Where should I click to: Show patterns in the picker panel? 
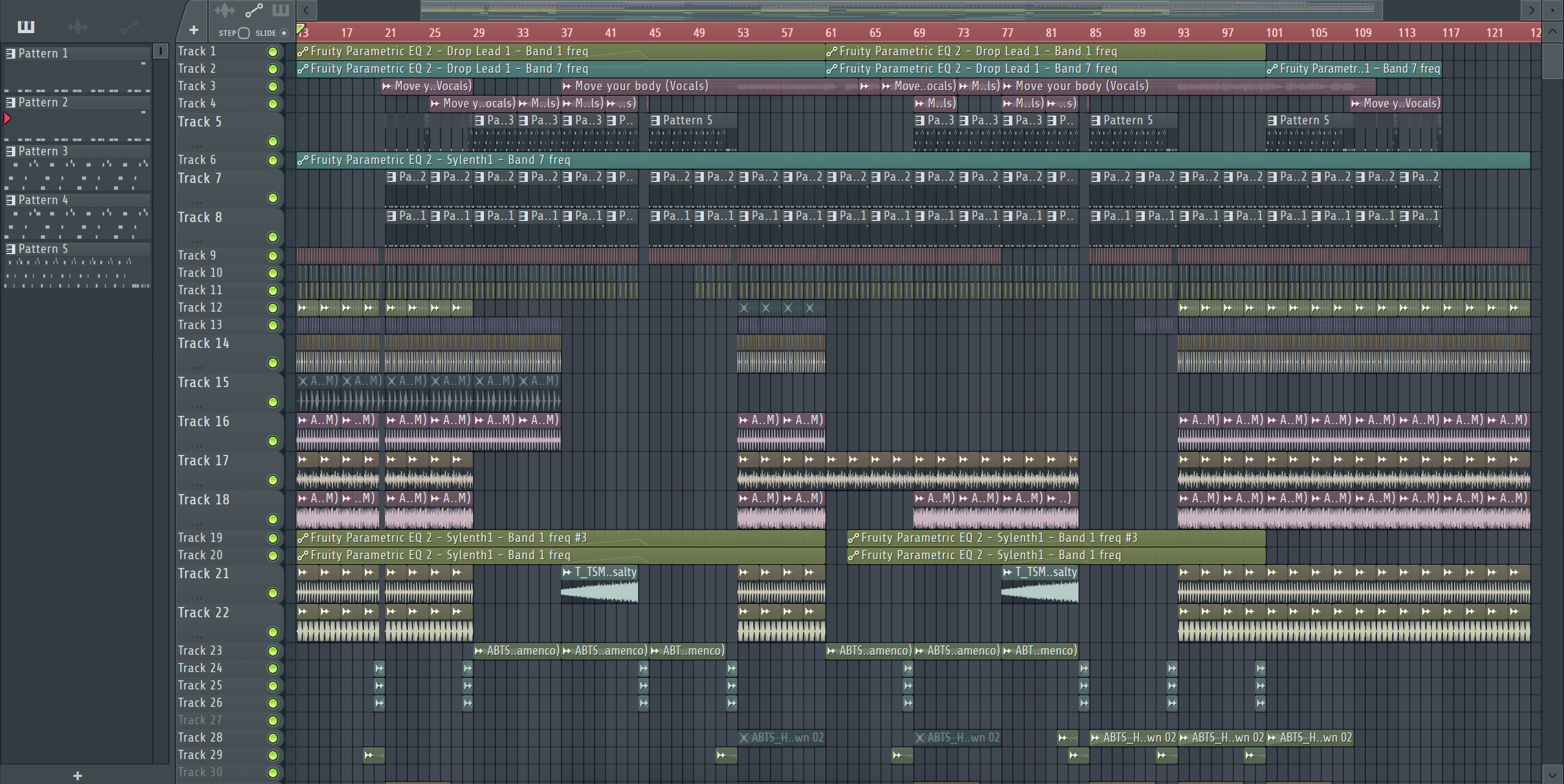(26, 27)
